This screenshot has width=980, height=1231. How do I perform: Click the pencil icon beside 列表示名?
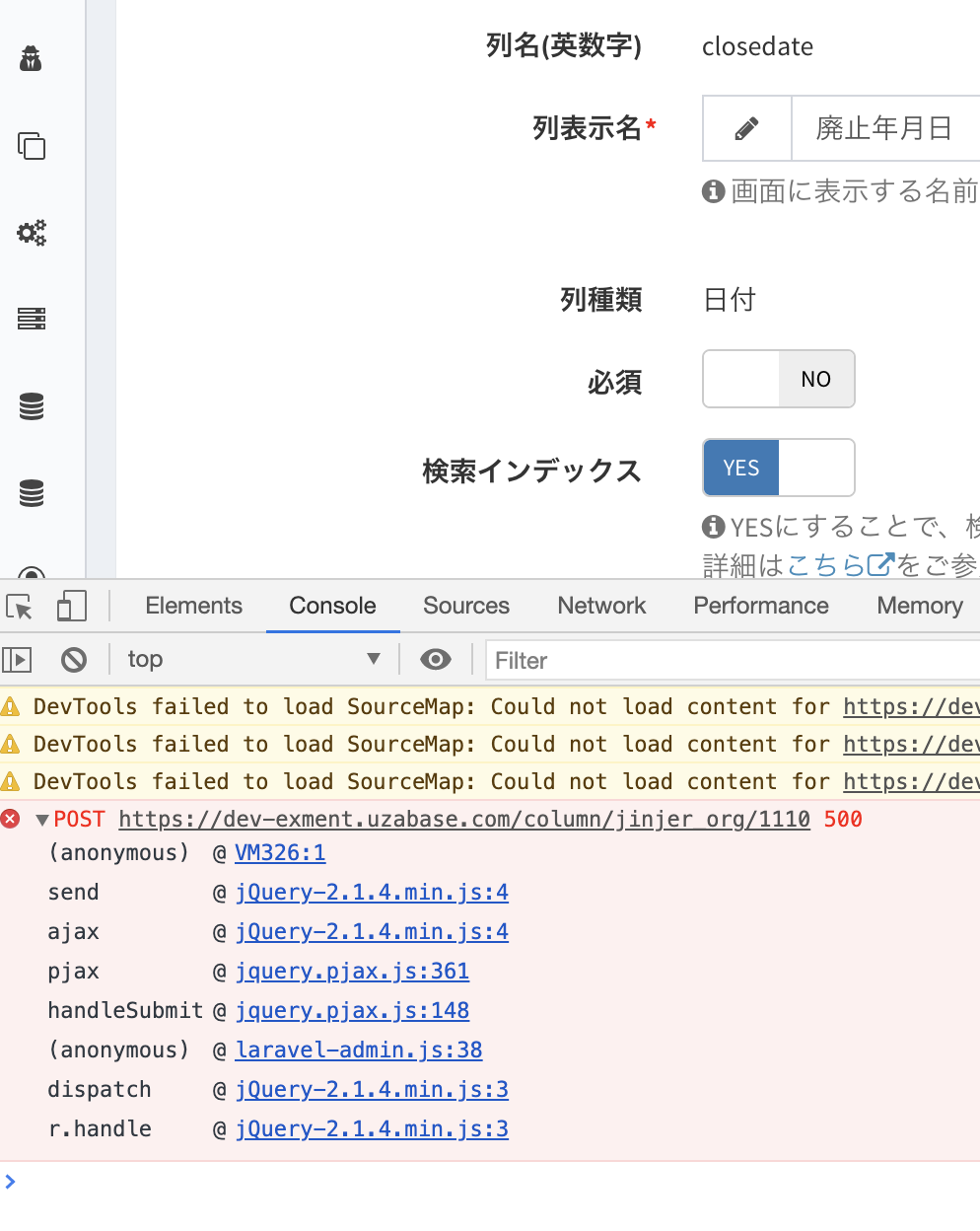pos(747,128)
